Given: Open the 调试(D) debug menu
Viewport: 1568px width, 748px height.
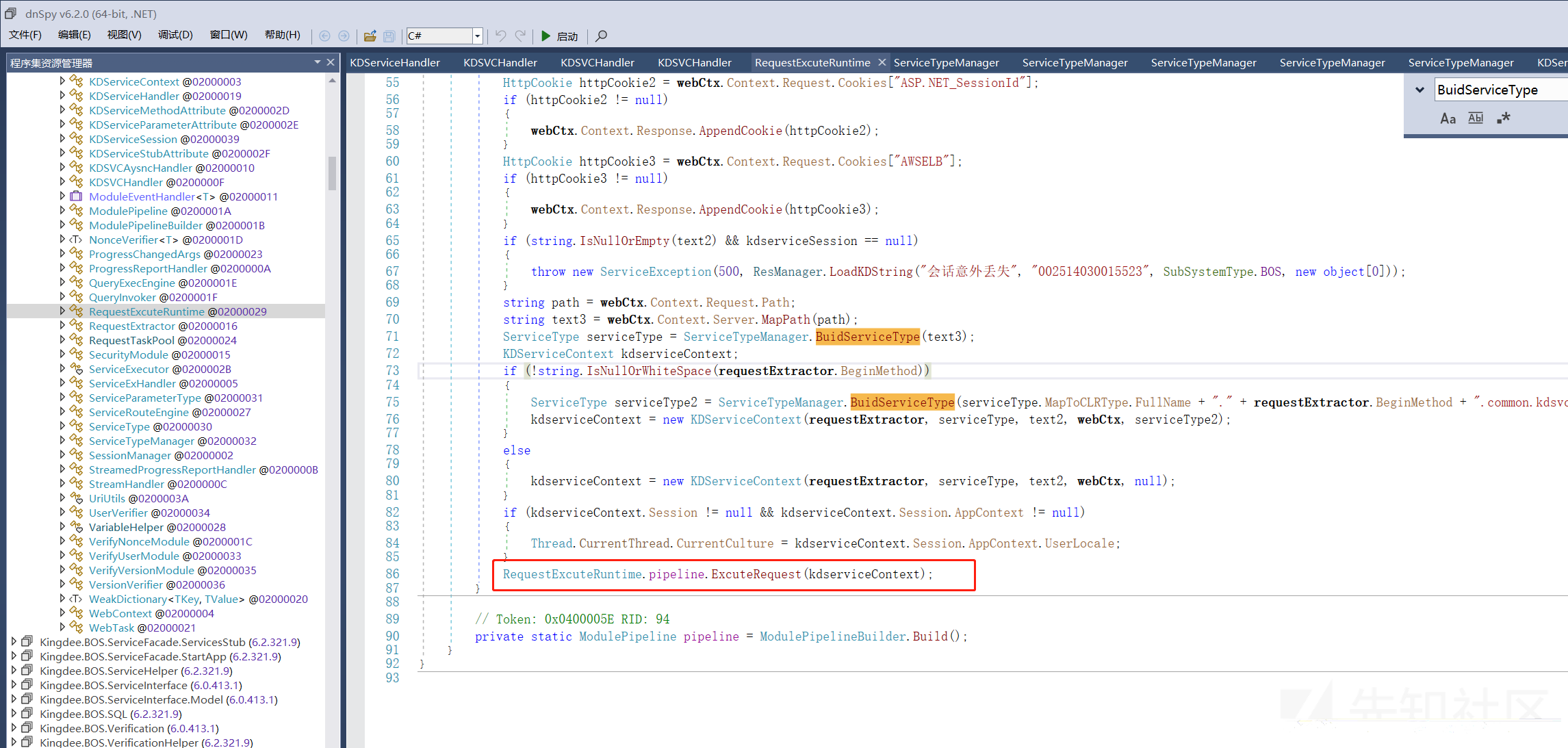Looking at the screenshot, I should pyautogui.click(x=175, y=35).
